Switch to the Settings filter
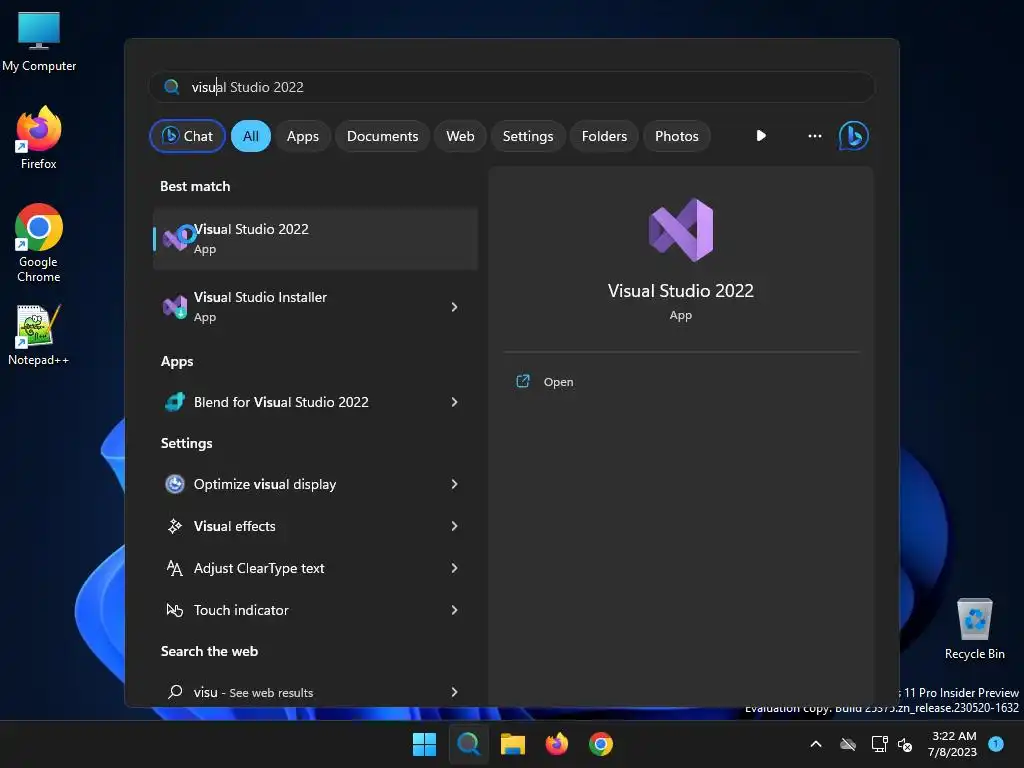1024x768 pixels. coord(528,136)
